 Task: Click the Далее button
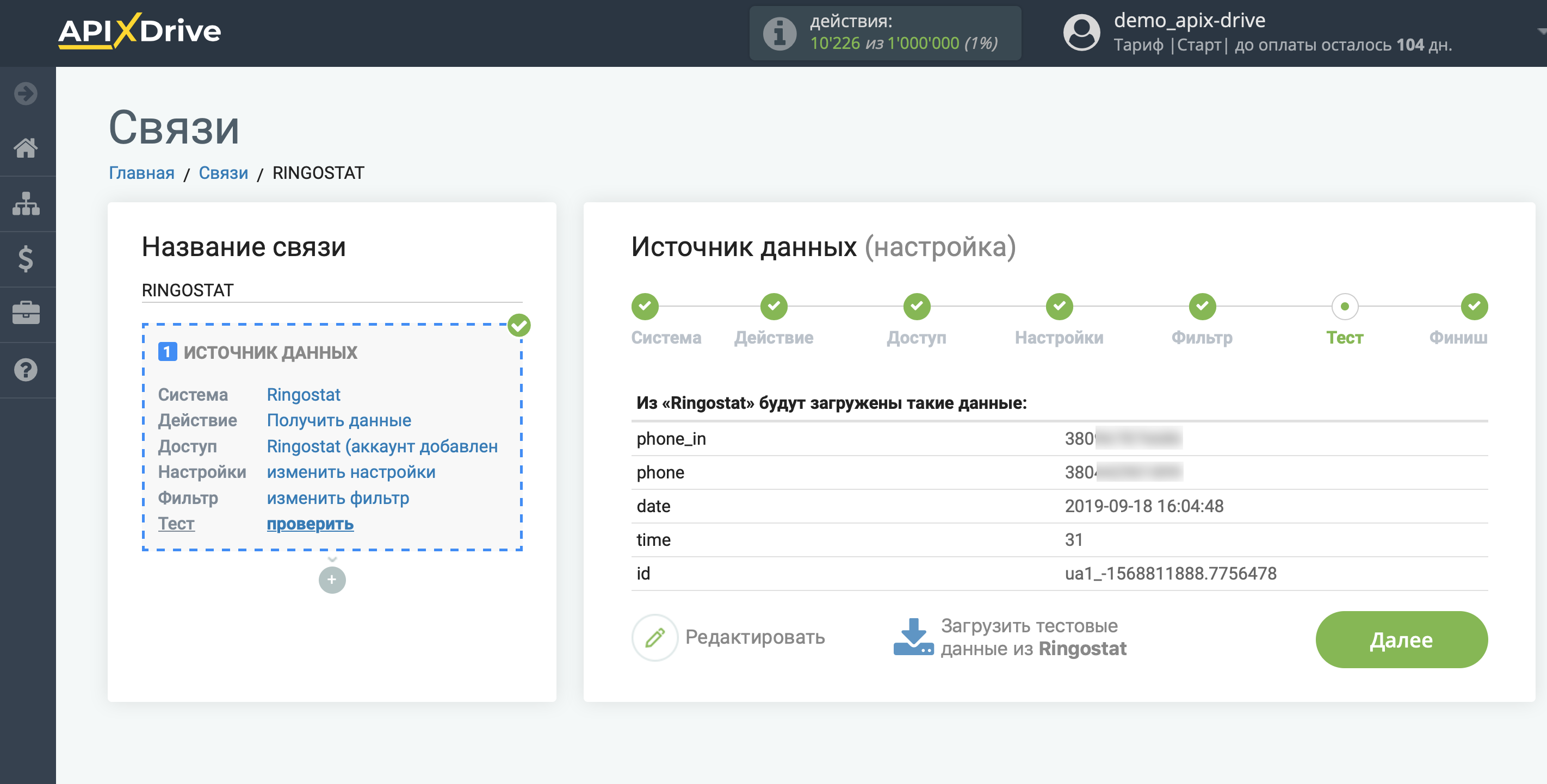click(1402, 640)
